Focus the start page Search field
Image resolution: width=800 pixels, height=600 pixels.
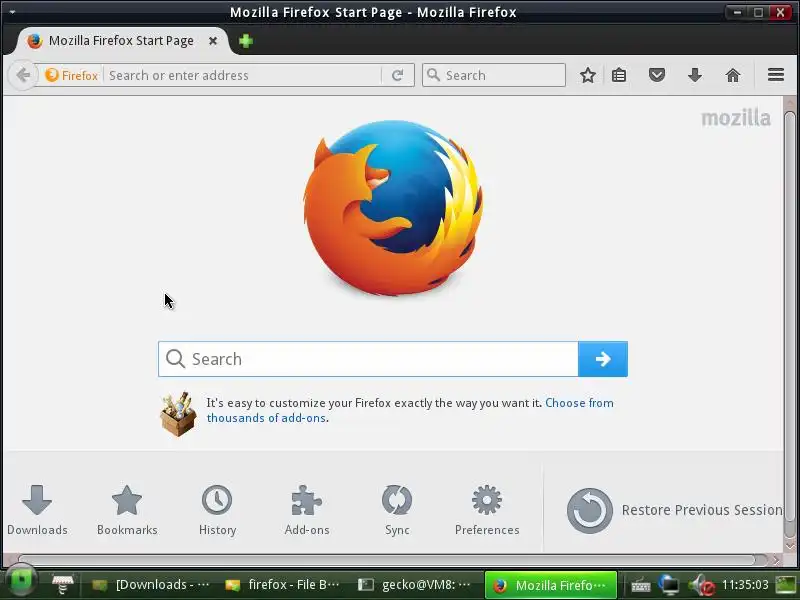[x=368, y=359]
